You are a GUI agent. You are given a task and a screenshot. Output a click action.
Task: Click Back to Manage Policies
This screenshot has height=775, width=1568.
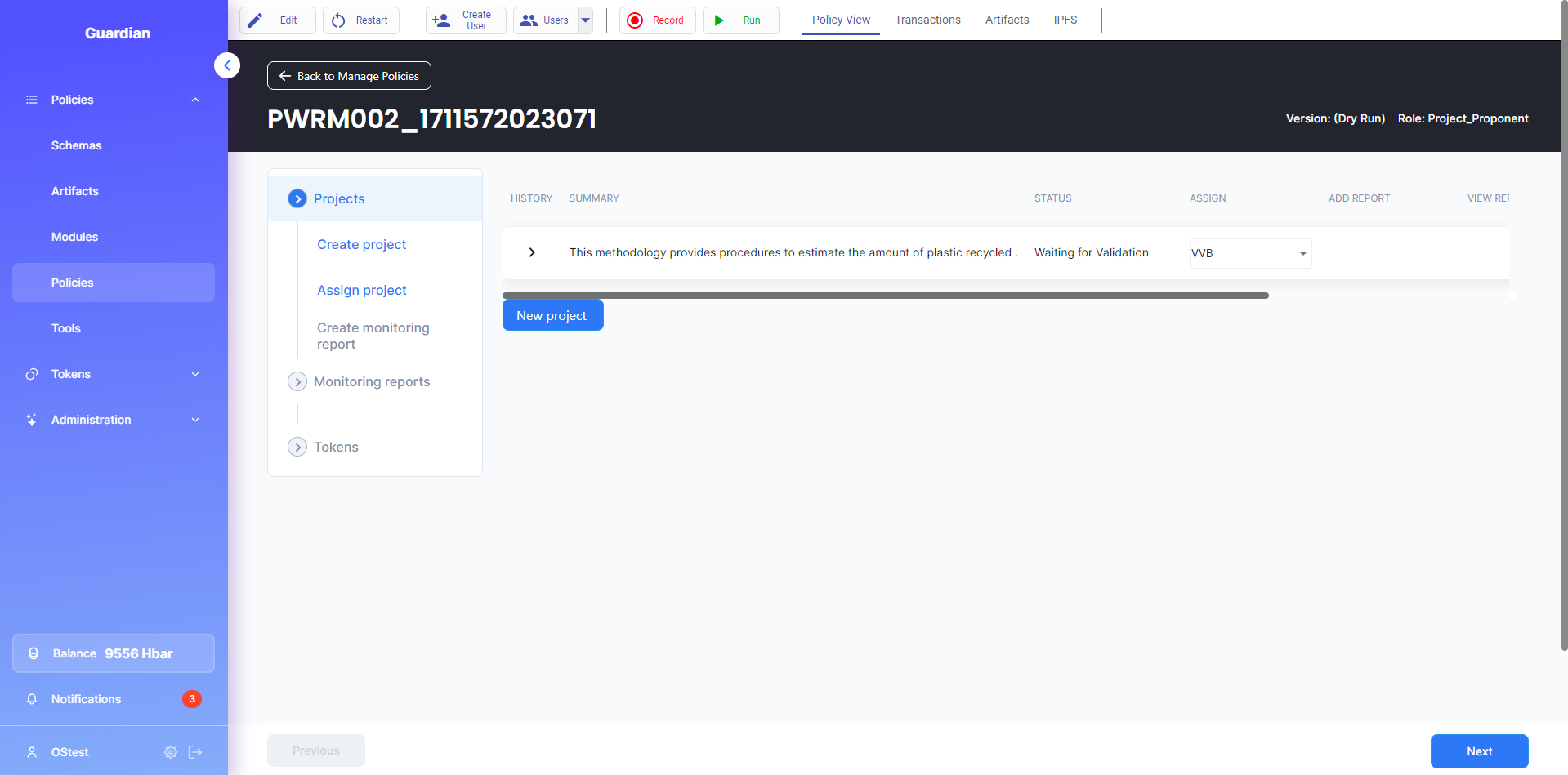349,76
